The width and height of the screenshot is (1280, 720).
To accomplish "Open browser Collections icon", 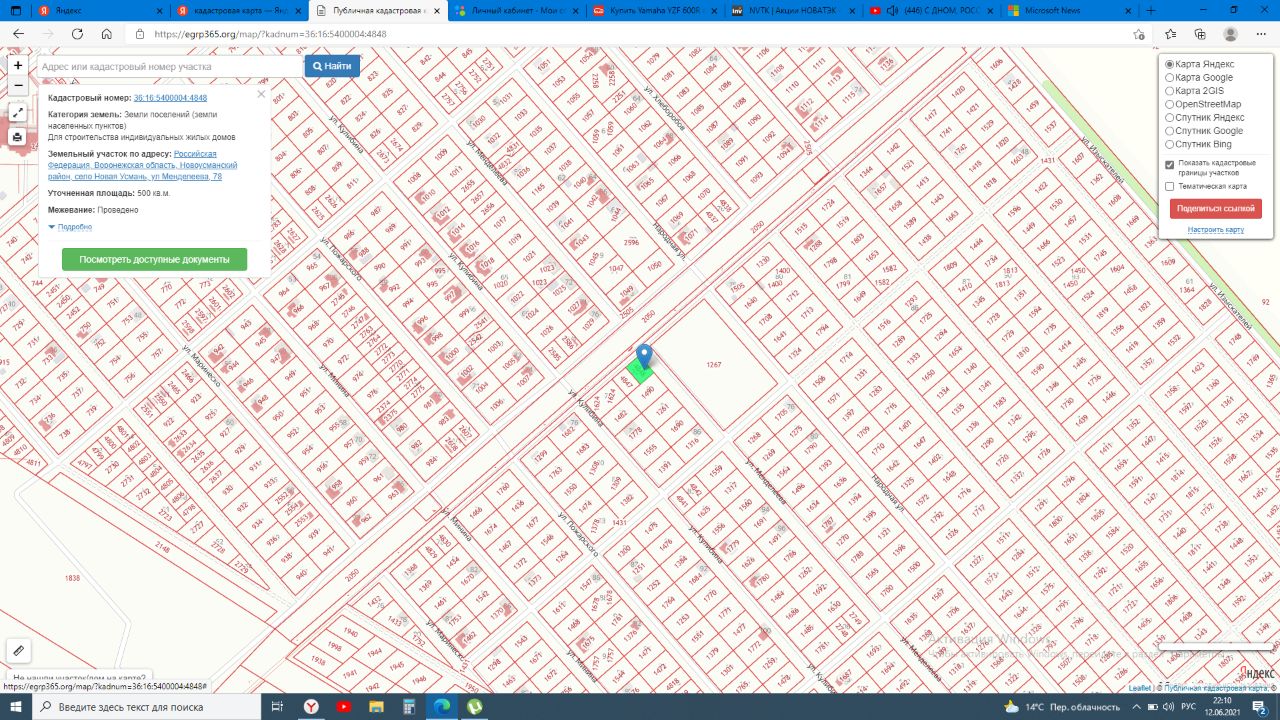I will tap(1200, 33).
